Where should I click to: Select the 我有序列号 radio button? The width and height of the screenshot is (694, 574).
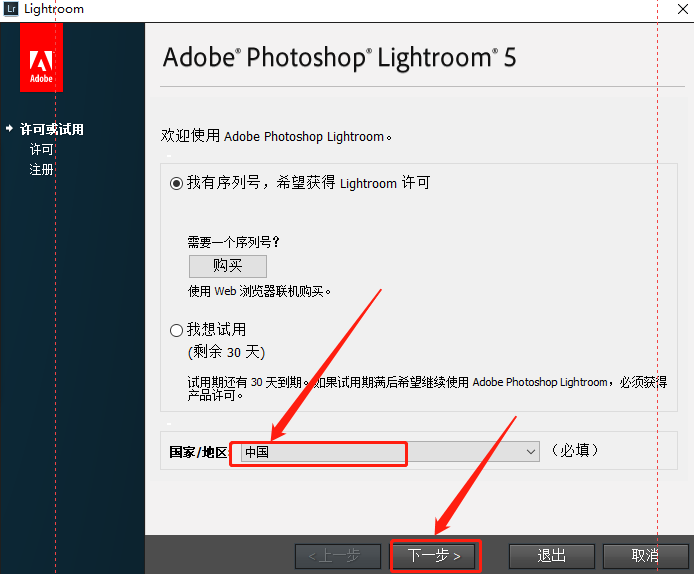click(x=176, y=183)
